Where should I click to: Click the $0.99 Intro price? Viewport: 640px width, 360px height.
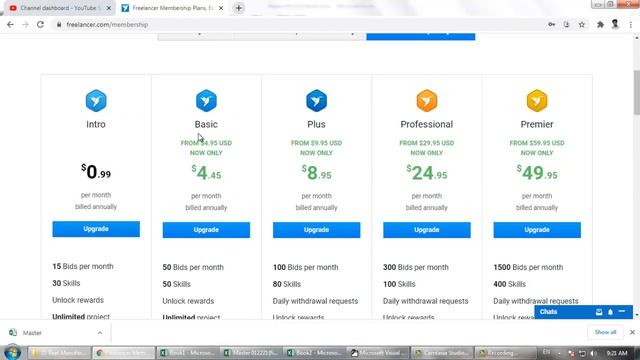96,172
